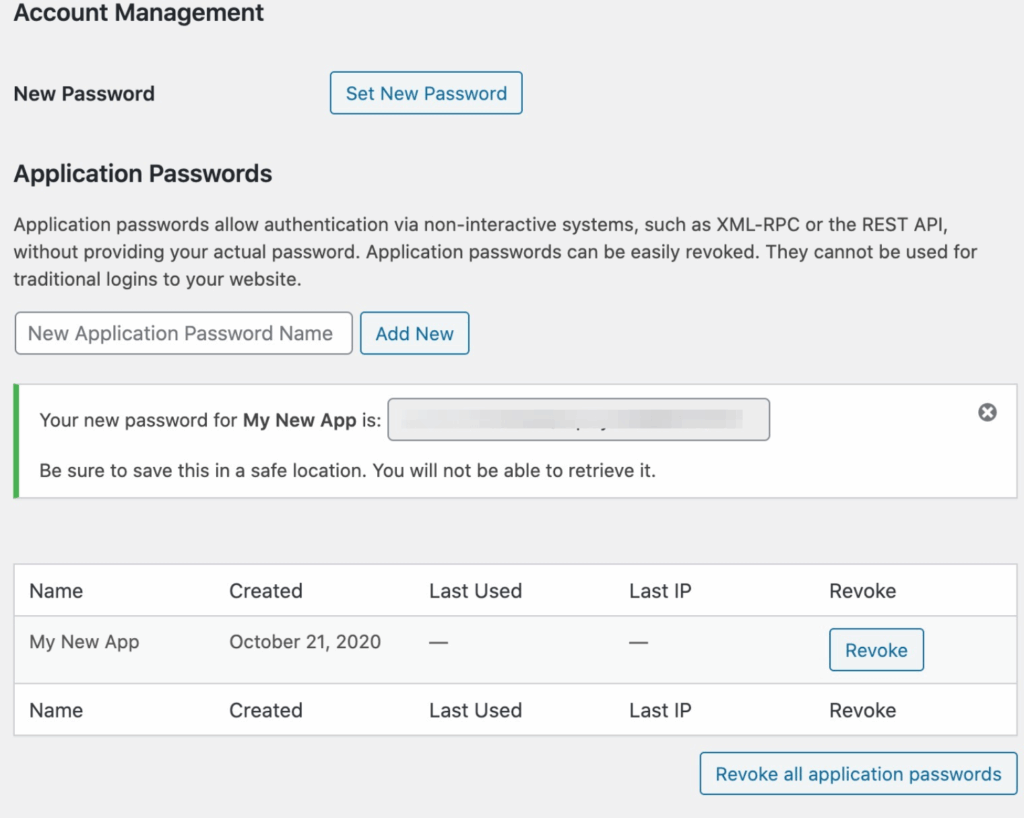Focus the New Application Password Name field
The width and height of the screenshot is (1024, 818).
(184, 333)
